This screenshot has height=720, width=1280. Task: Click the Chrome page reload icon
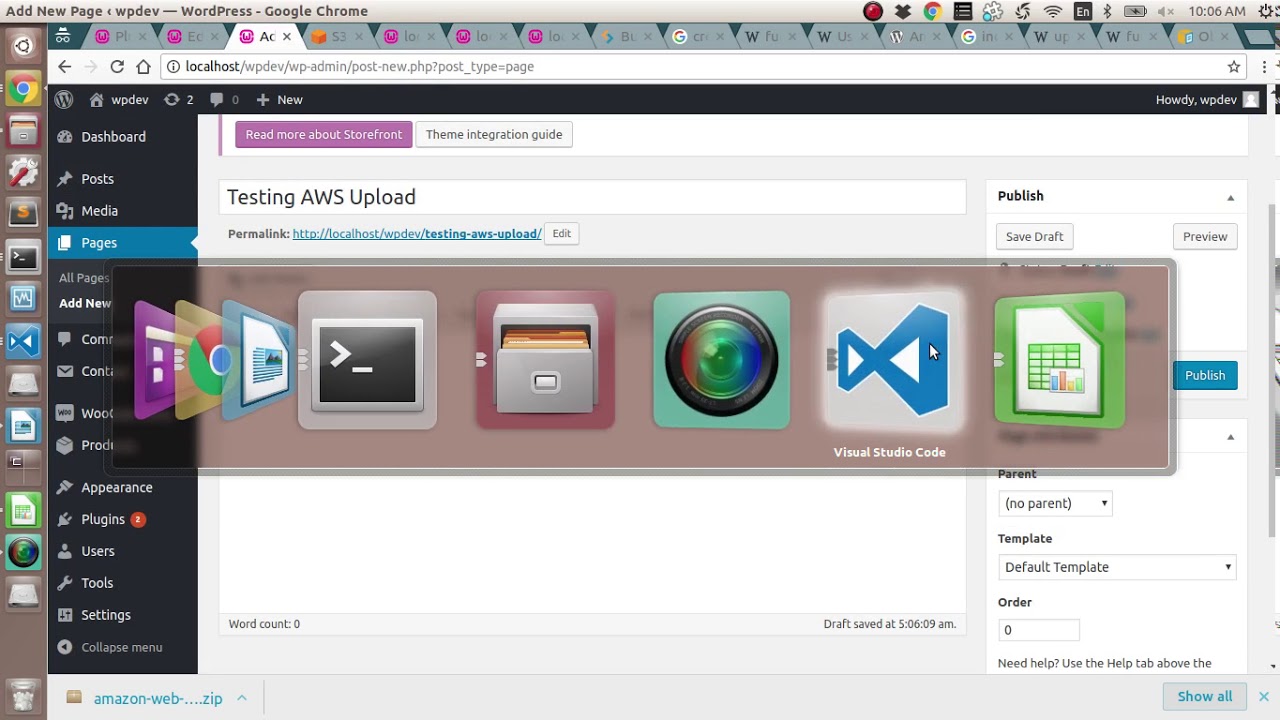point(117,66)
